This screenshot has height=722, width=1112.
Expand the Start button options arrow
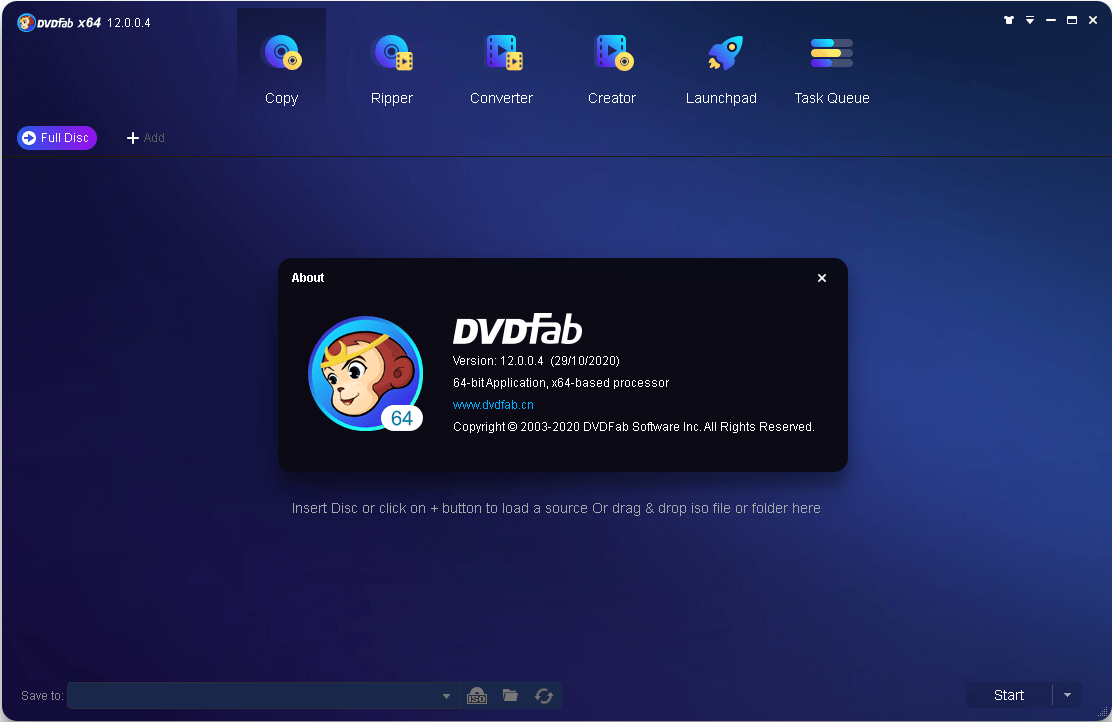[x=1067, y=695]
